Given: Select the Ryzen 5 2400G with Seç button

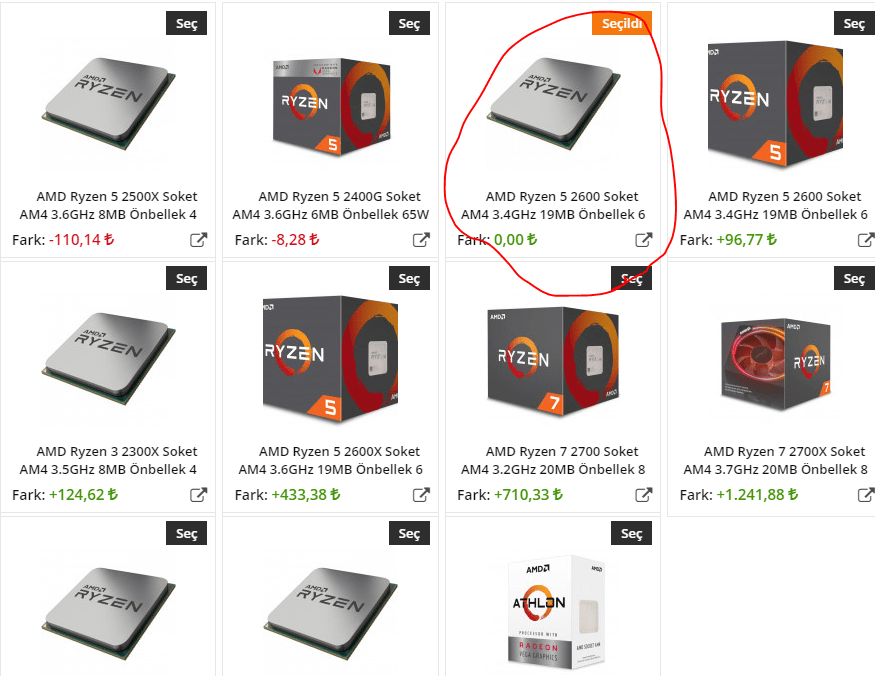Looking at the screenshot, I should click(x=409, y=23).
